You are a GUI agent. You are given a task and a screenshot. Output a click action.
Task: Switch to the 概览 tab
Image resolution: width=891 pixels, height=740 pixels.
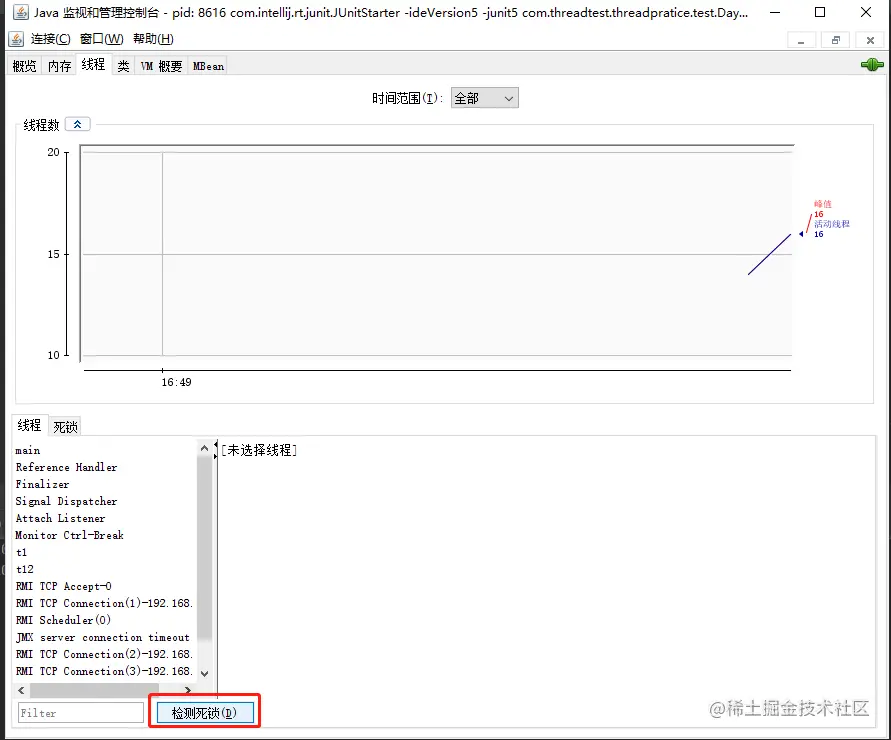click(24, 66)
